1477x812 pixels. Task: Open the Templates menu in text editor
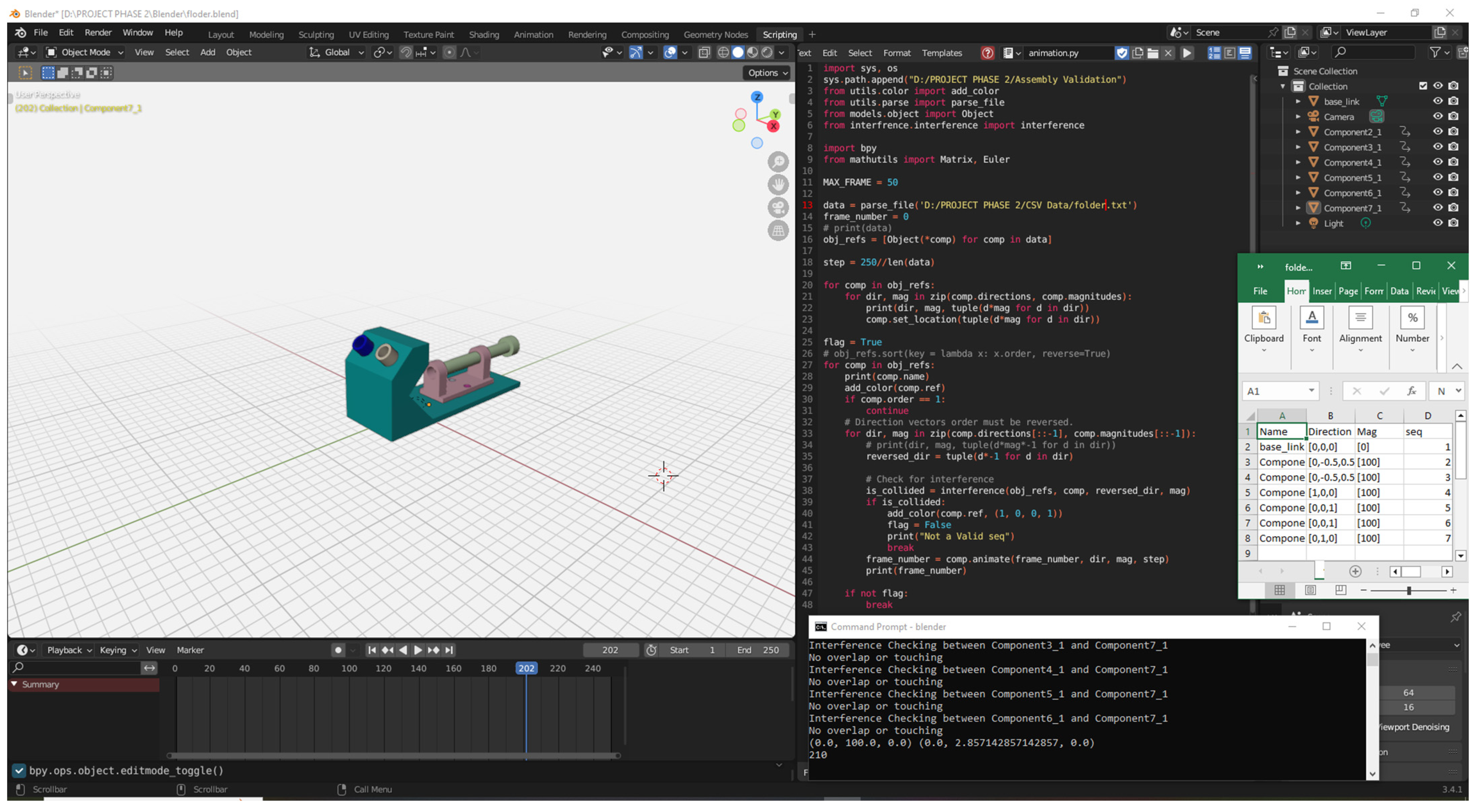941,53
